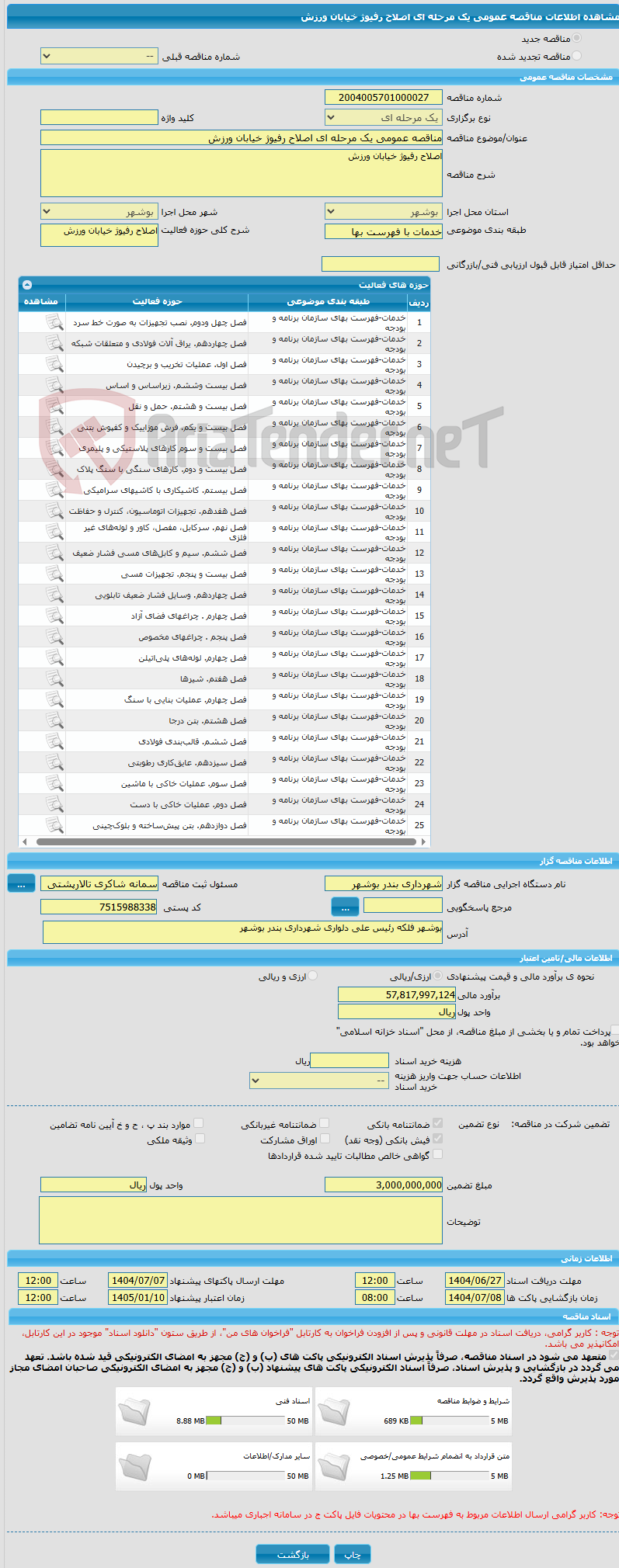Open view icon for activity row 24
The image size is (619, 1568).
click(x=54, y=804)
